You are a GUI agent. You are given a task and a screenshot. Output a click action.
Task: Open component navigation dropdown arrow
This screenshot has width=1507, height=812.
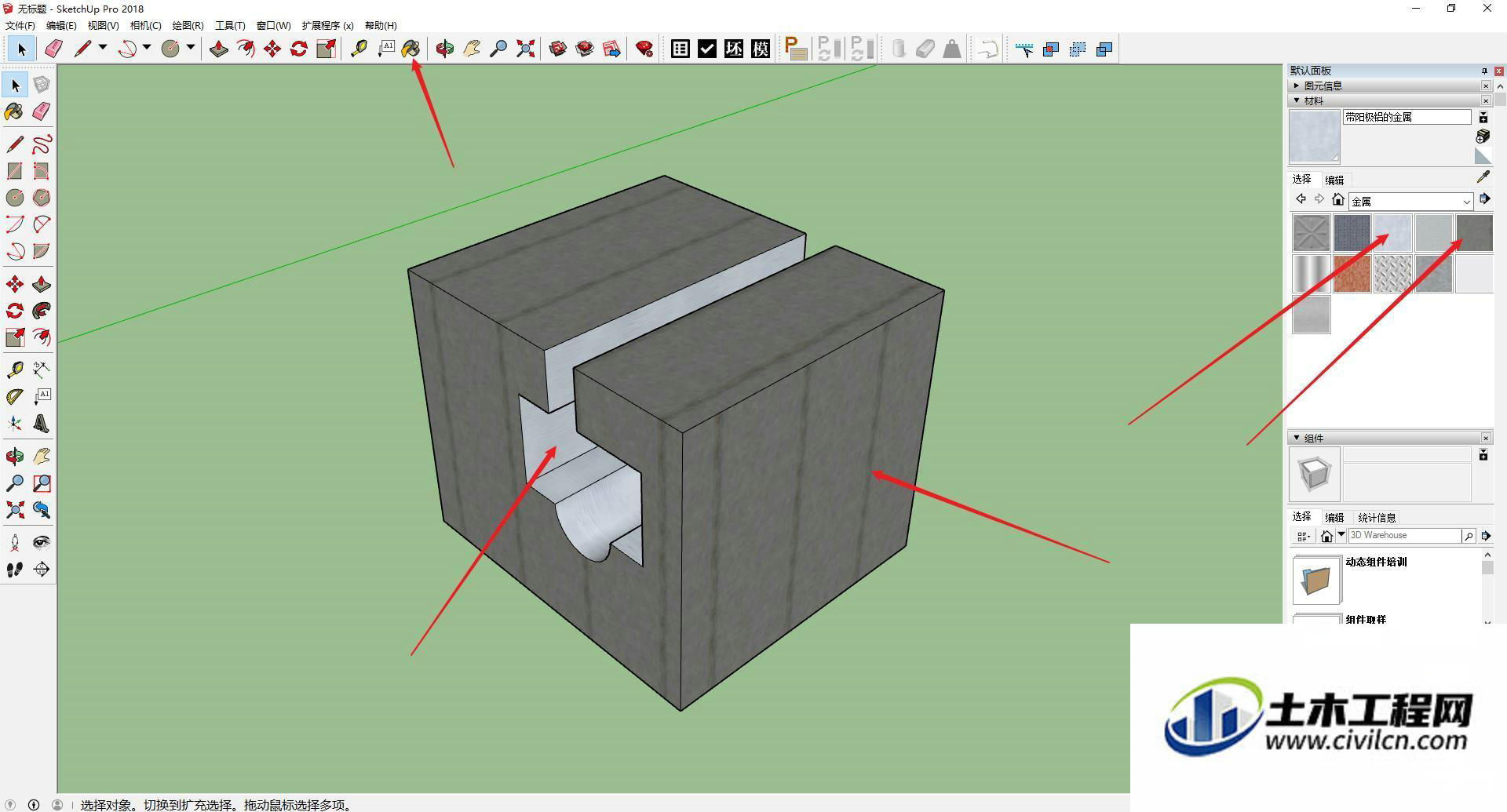click(1341, 535)
